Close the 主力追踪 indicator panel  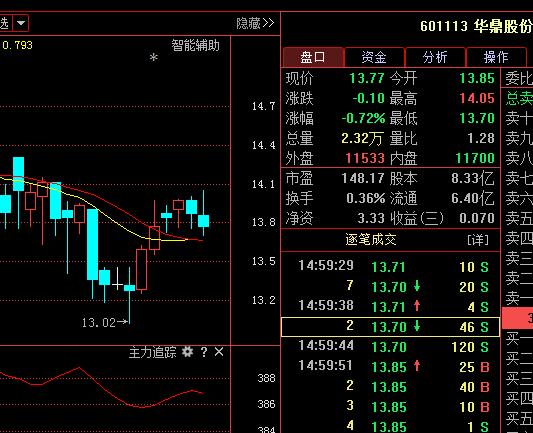pyautogui.click(x=219, y=352)
